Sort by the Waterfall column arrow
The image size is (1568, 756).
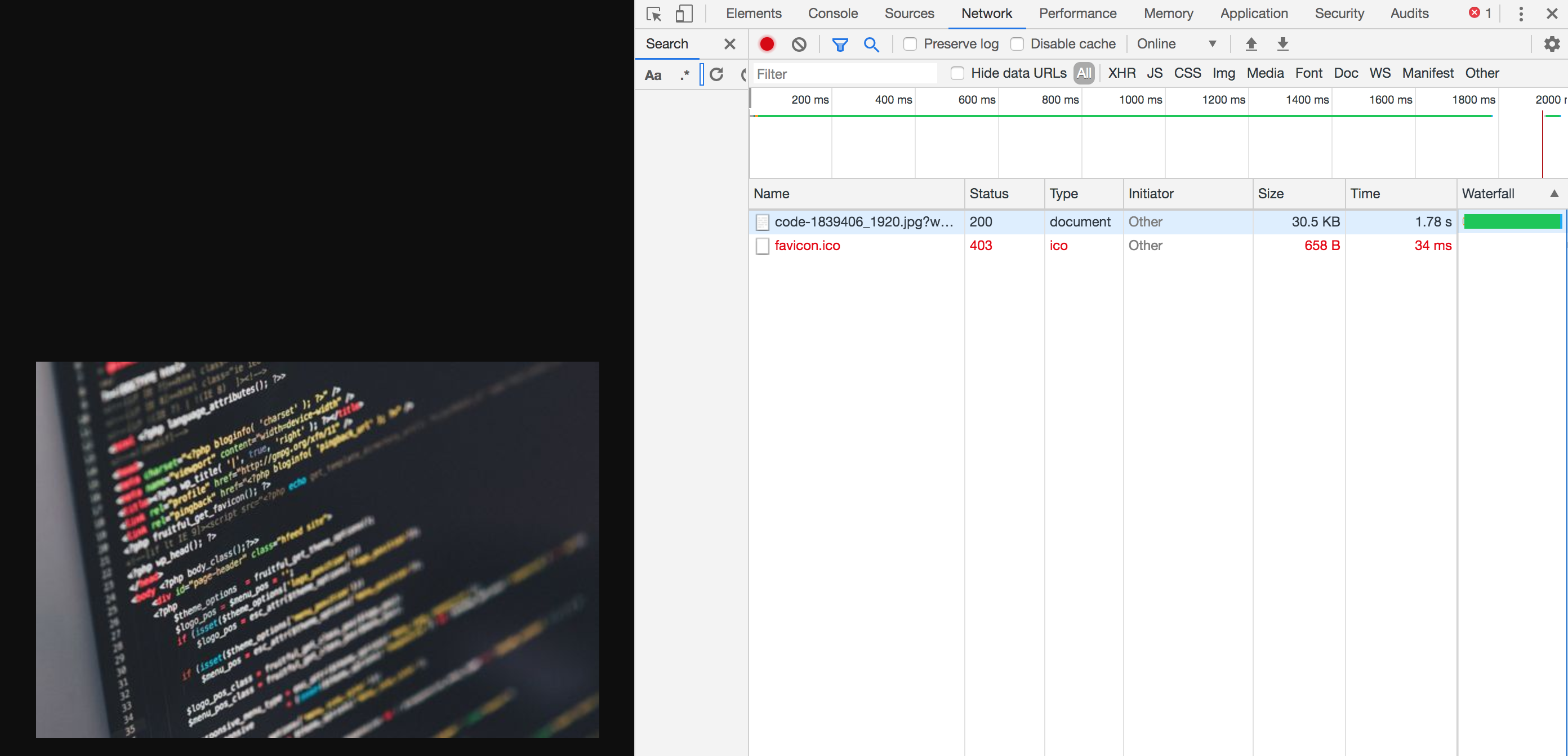tap(1554, 194)
